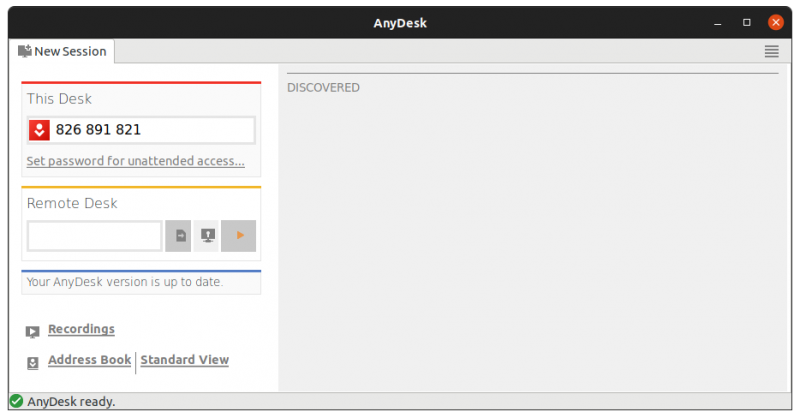Minimize the AnyDesk window
800x418 pixels.
pos(717,23)
